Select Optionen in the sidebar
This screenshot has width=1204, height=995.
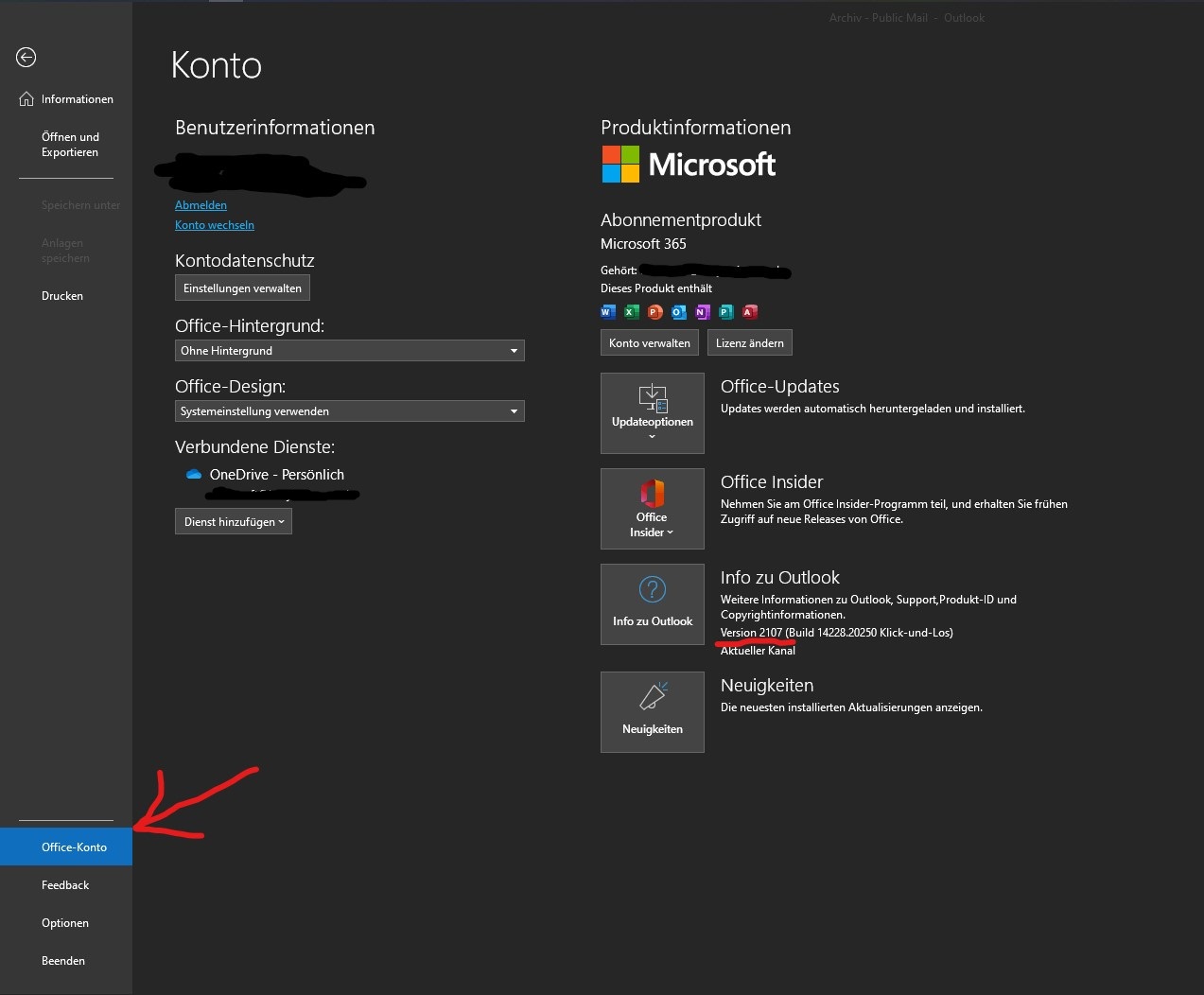point(65,922)
